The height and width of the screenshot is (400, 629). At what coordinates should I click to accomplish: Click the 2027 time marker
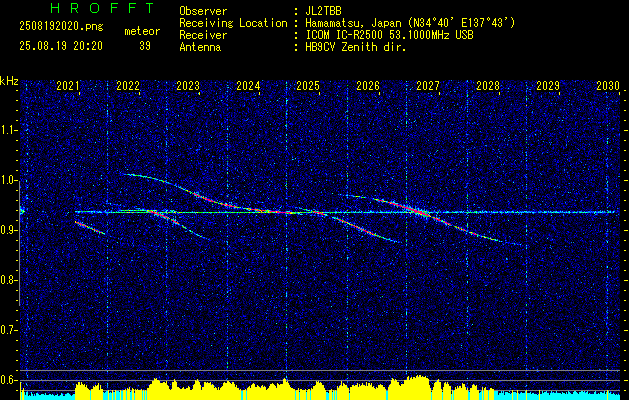click(428, 86)
